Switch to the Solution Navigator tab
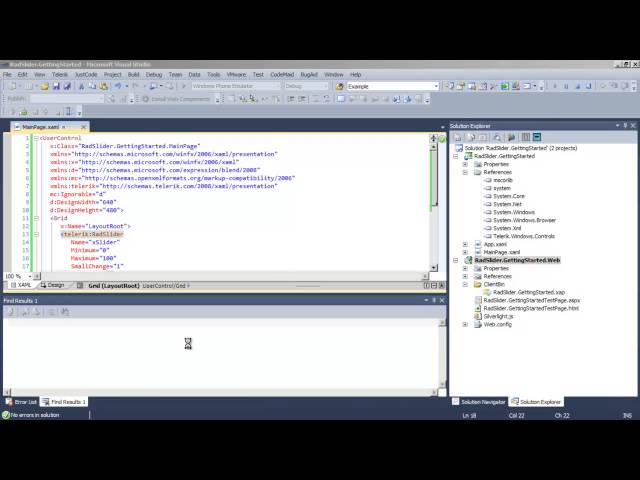The image size is (640, 480). click(479, 402)
